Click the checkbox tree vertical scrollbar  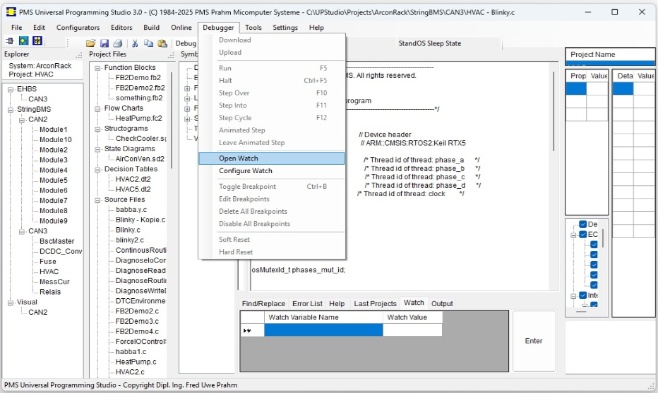603,238
